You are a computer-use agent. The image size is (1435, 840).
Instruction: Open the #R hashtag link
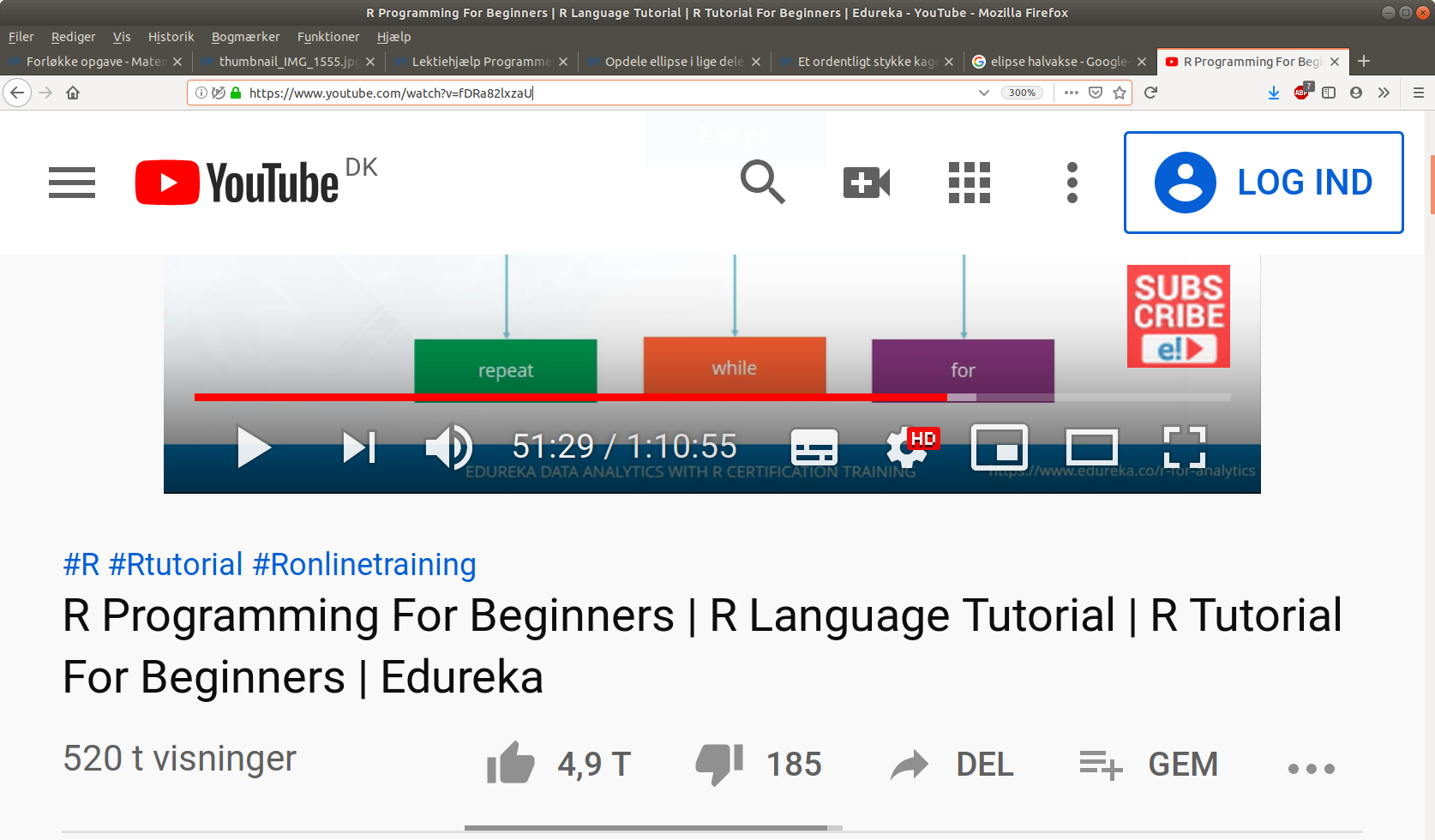click(81, 565)
